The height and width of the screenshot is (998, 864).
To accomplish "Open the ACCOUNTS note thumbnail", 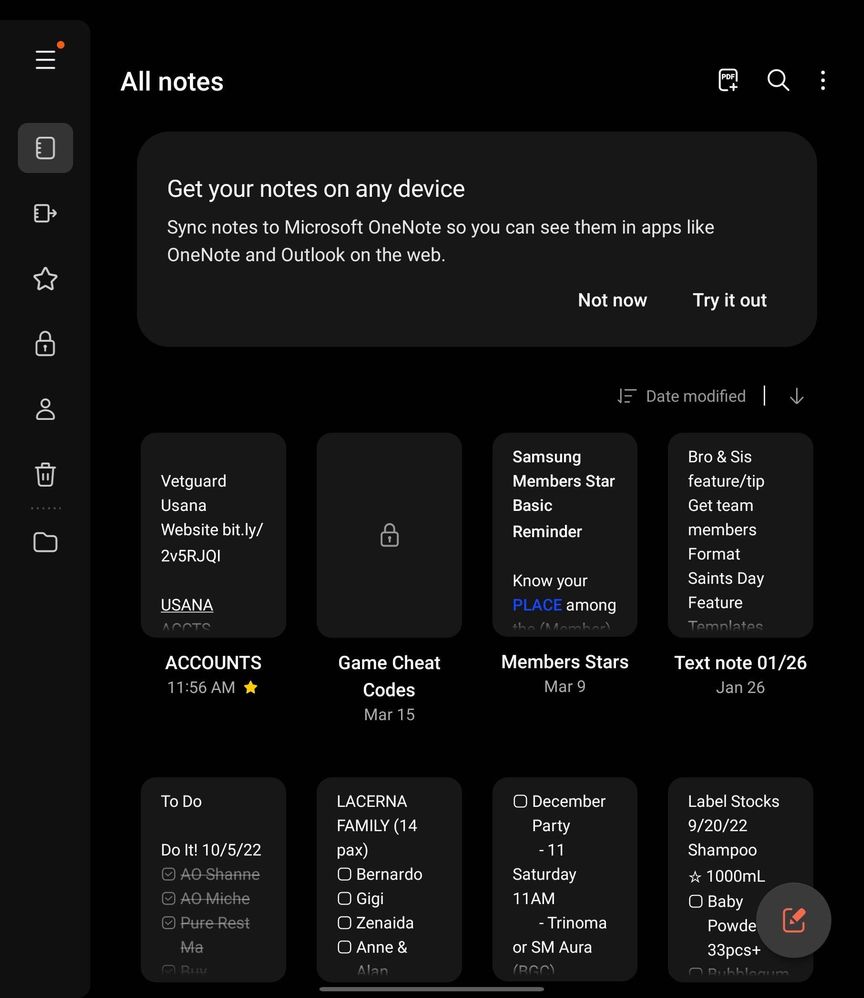I will [x=213, y=535].
